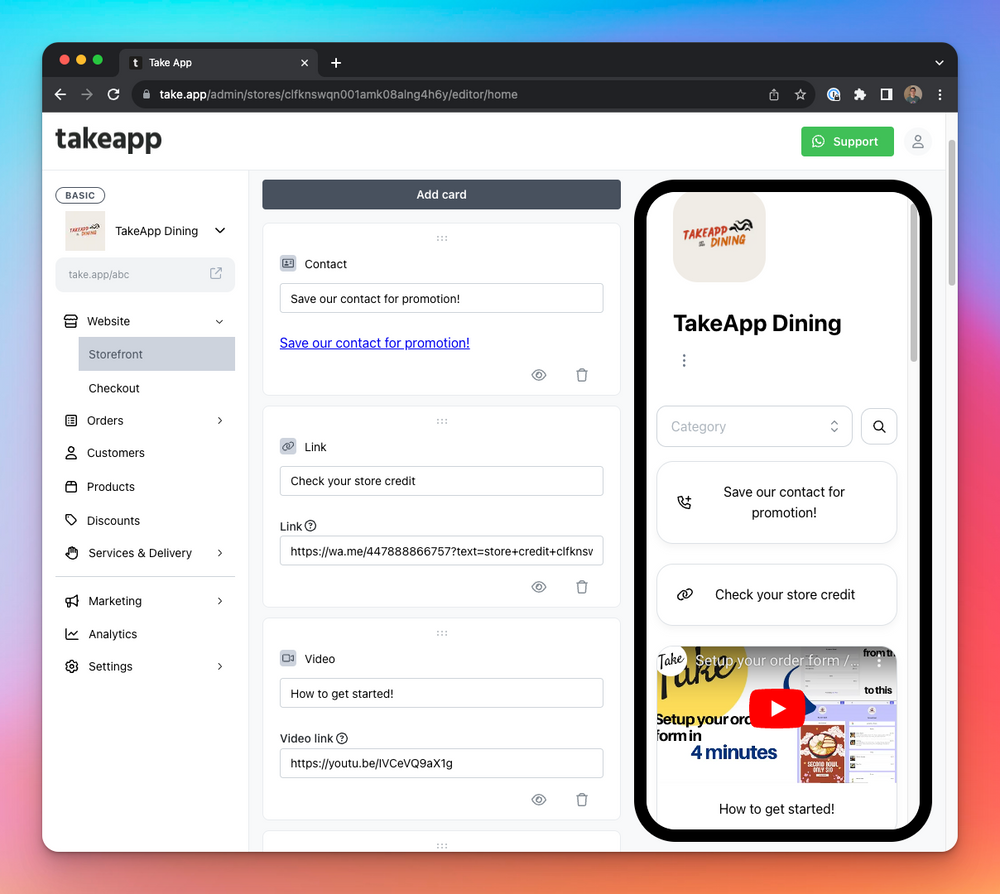This screenshot has width=1000, height=894.
Task: Toggle visibility of the Link card
Action: [539, 587]
